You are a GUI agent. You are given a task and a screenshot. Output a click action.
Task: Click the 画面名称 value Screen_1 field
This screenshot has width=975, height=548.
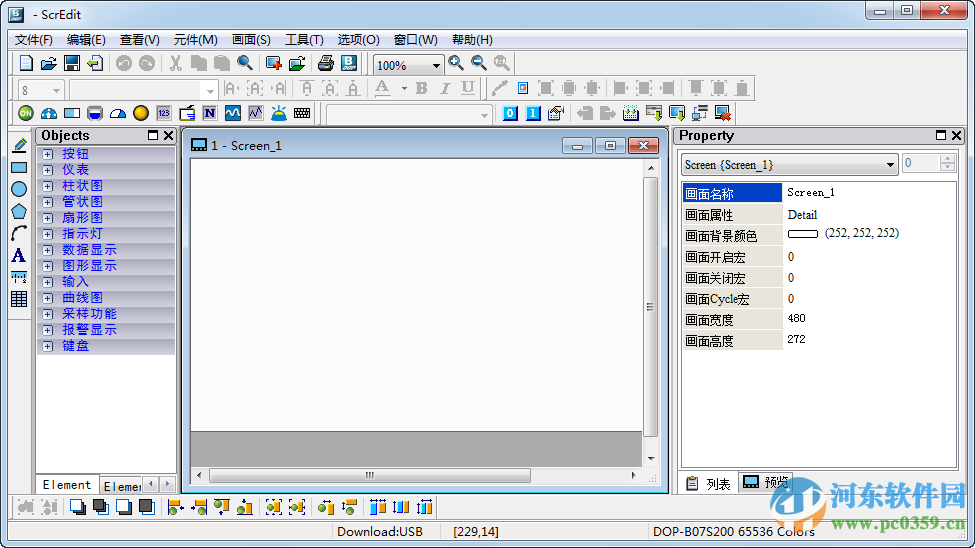(869, 193)
